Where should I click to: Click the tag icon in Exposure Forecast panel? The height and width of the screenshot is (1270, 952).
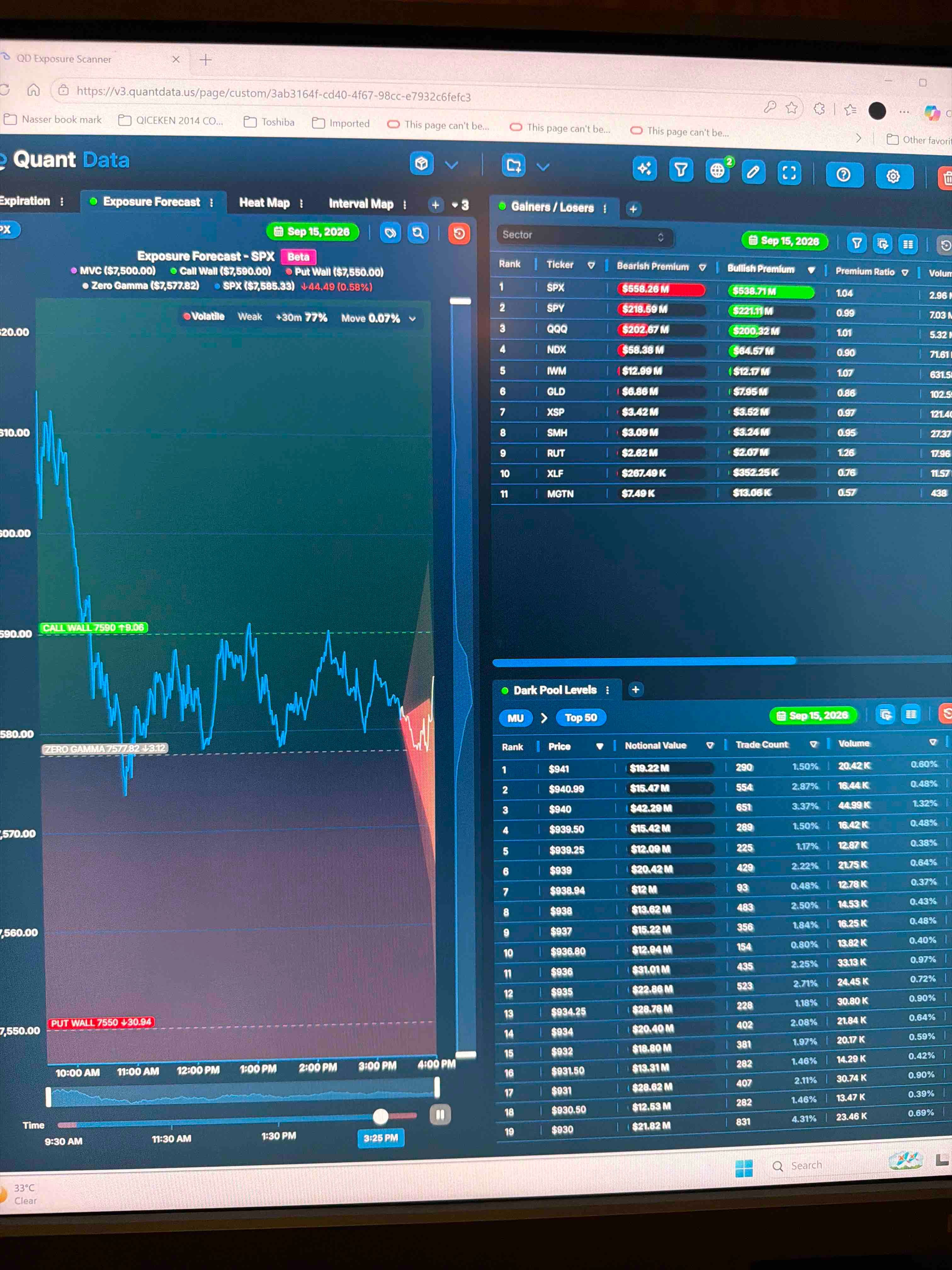coord(390,232)
